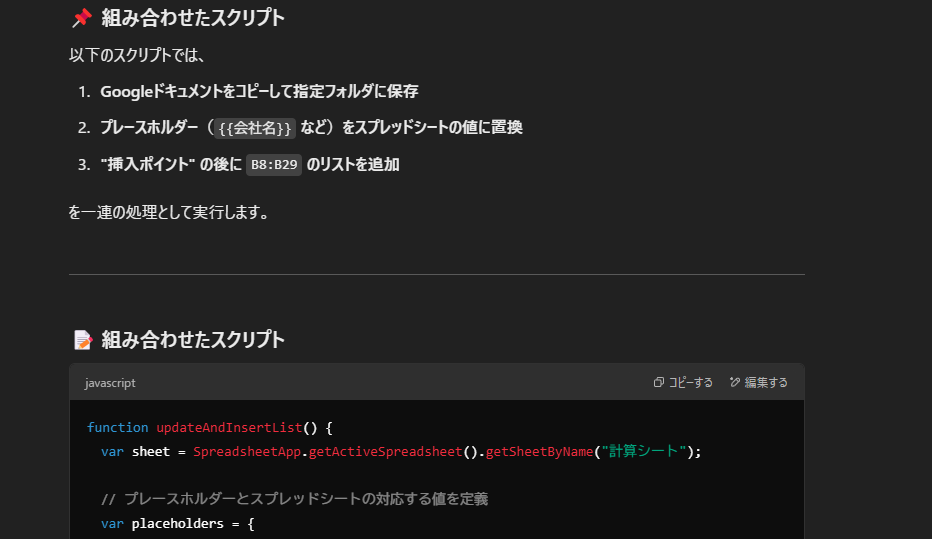Viewport: 932px width, 539px height.
Task: Click the SpreadsheetApp token in code
Action: 247,452
